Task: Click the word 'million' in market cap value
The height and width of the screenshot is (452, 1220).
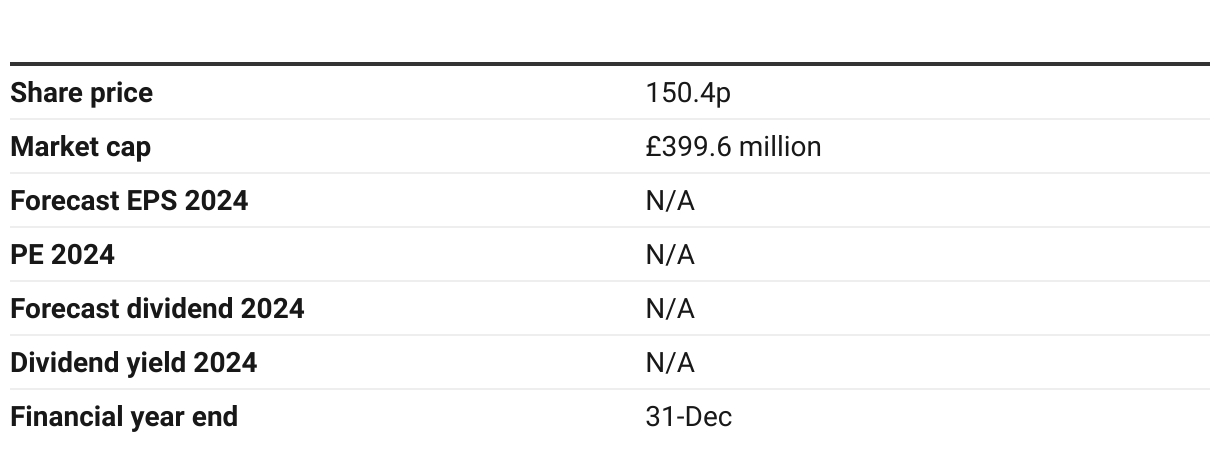Action: pyautogui.click(x=780, y=147)
